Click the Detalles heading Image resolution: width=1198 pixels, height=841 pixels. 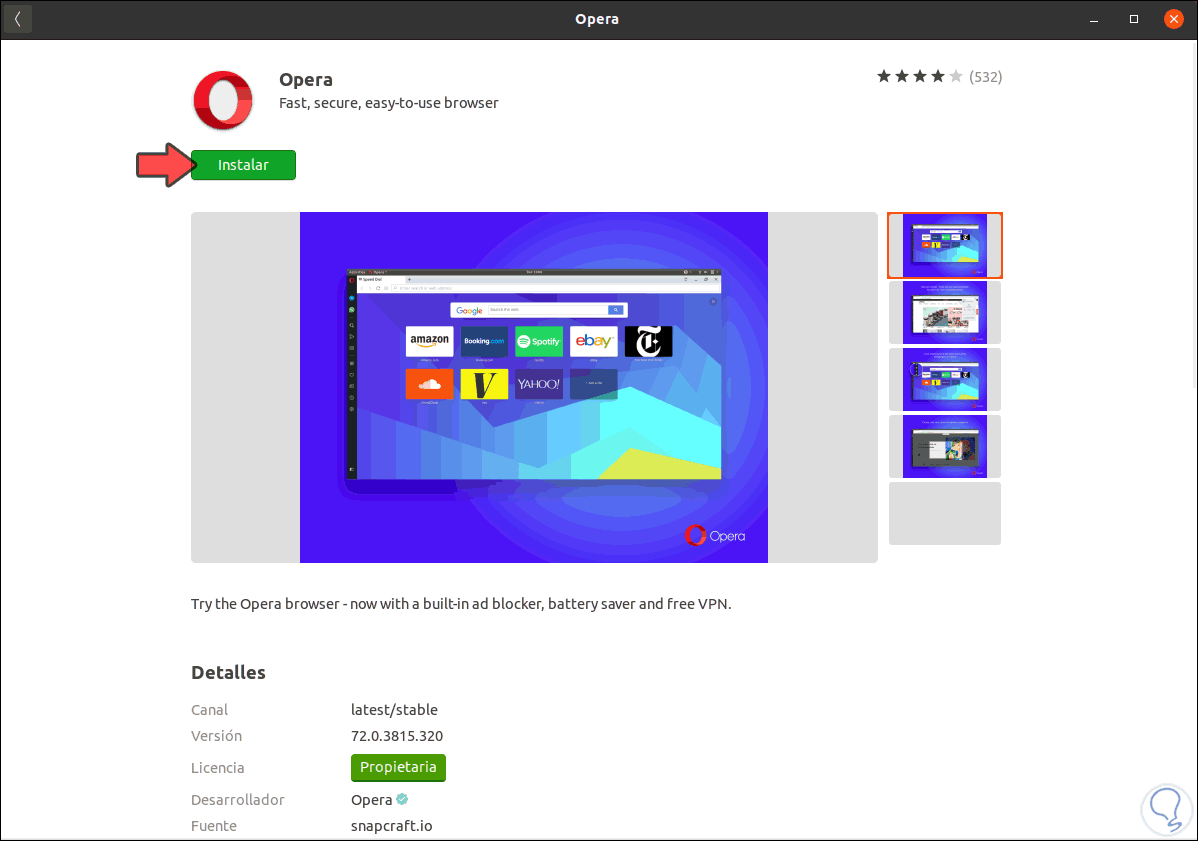click(228, 672)
